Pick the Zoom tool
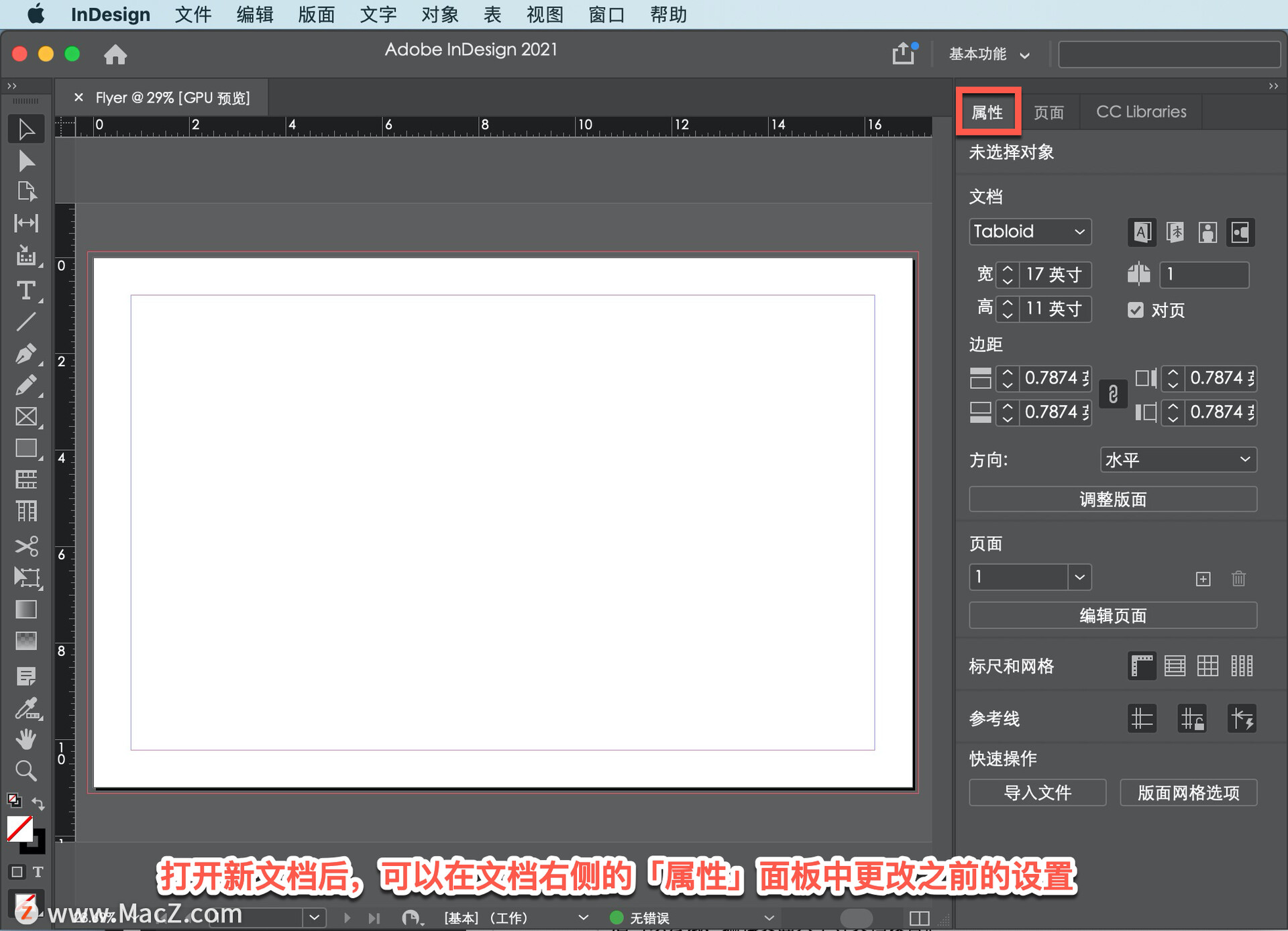The width and height of the screenshot is (1288, 931). click(x=26, y=771)
